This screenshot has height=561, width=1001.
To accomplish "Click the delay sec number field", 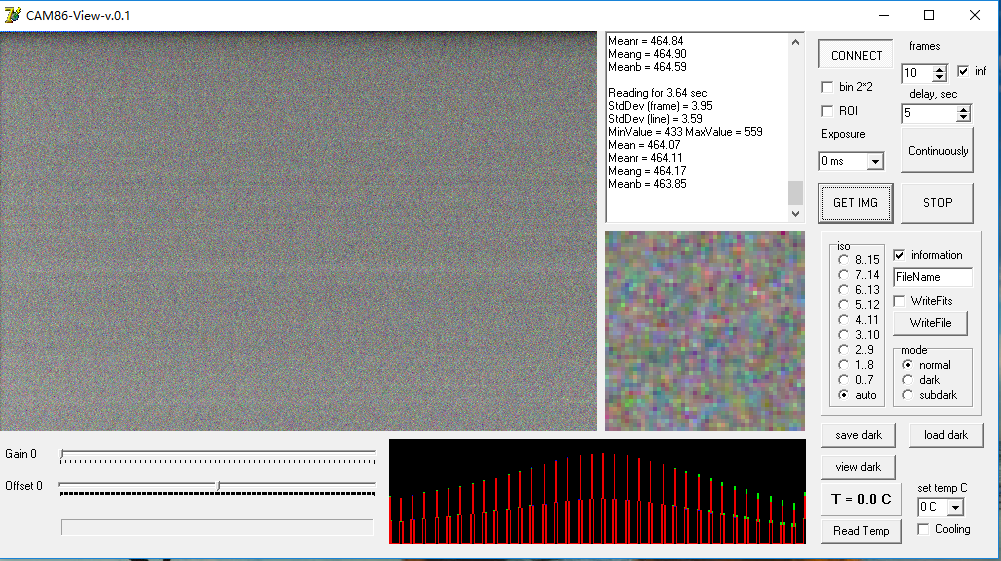I will (929, 114).
